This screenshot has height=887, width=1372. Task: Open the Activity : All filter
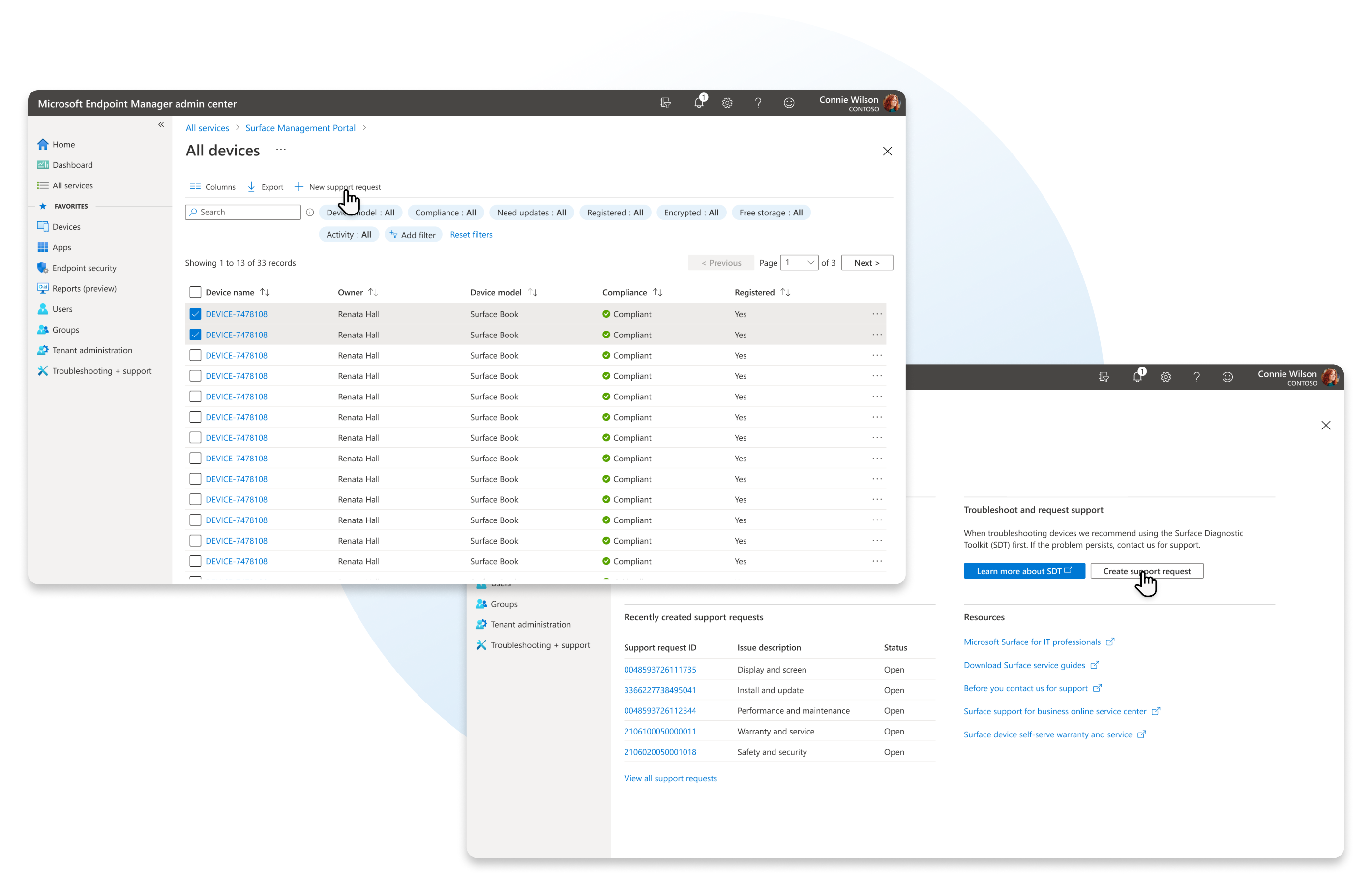pos(349,235)
